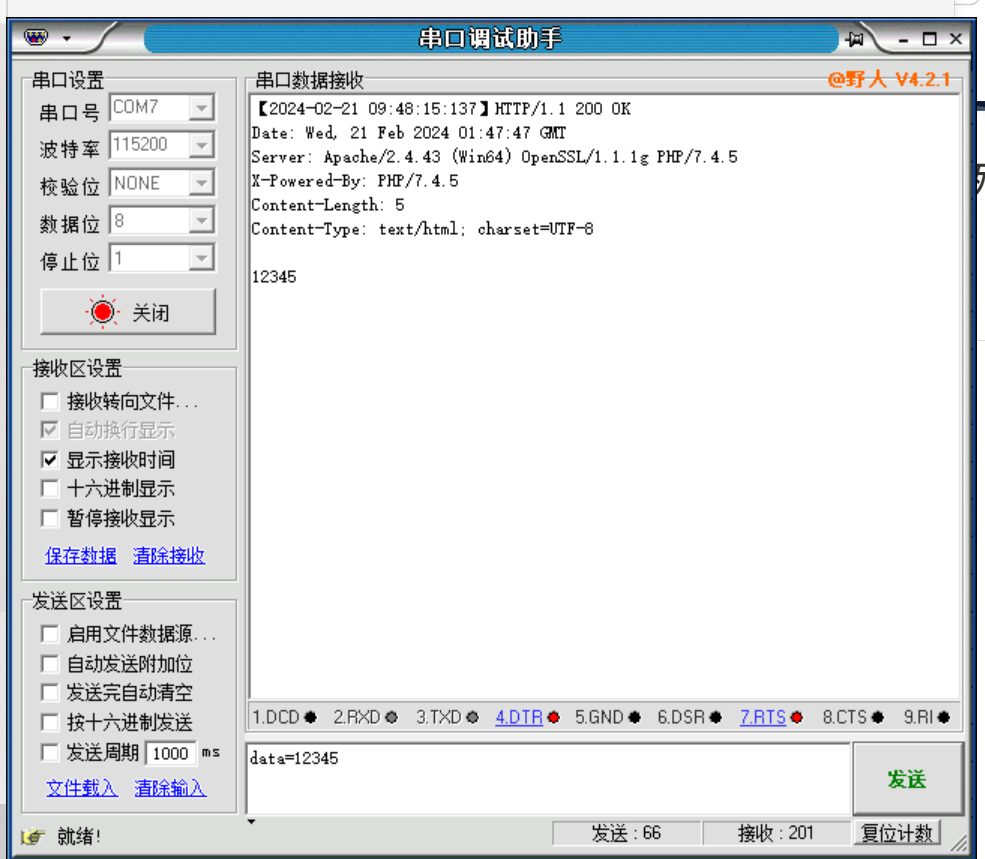Screen dimensions: 985x859
Task: Click the 复位计数 button
Action: coord(897,833)
